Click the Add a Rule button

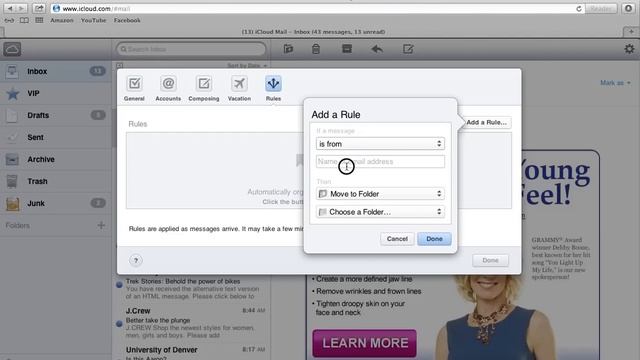click(x=486, y=122)
